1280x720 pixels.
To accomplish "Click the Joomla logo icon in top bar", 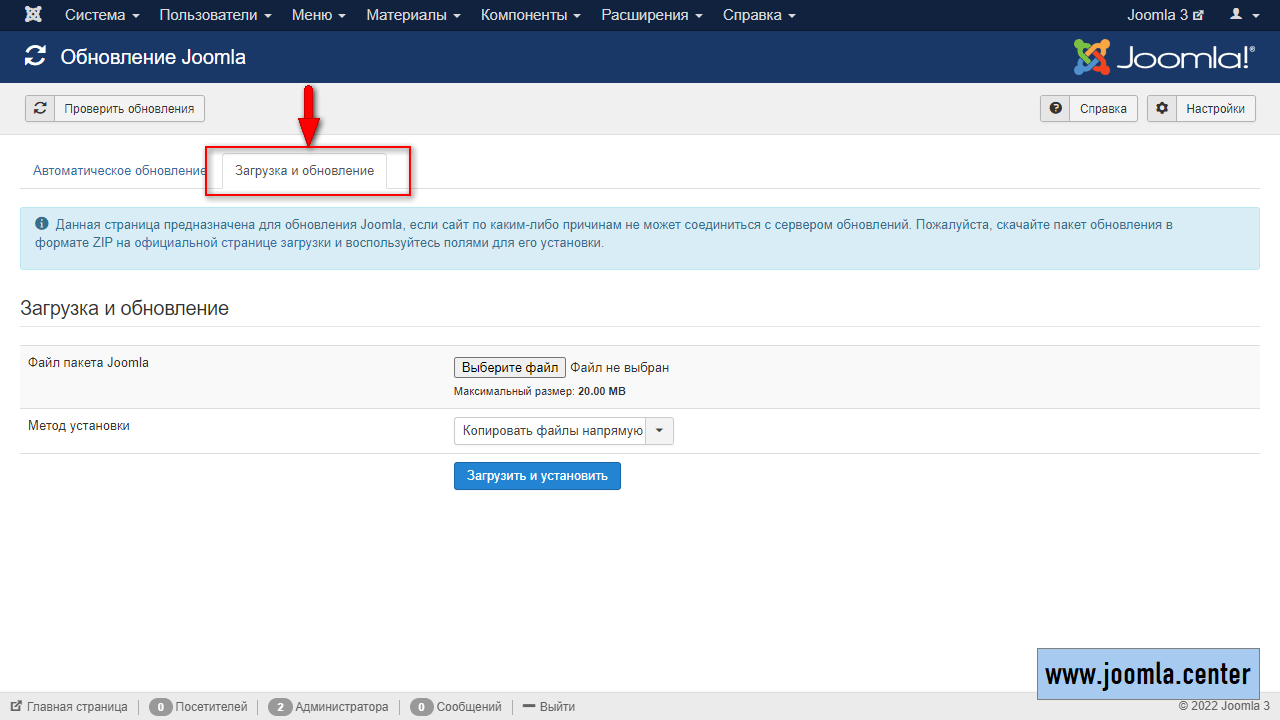I will 33,15.
